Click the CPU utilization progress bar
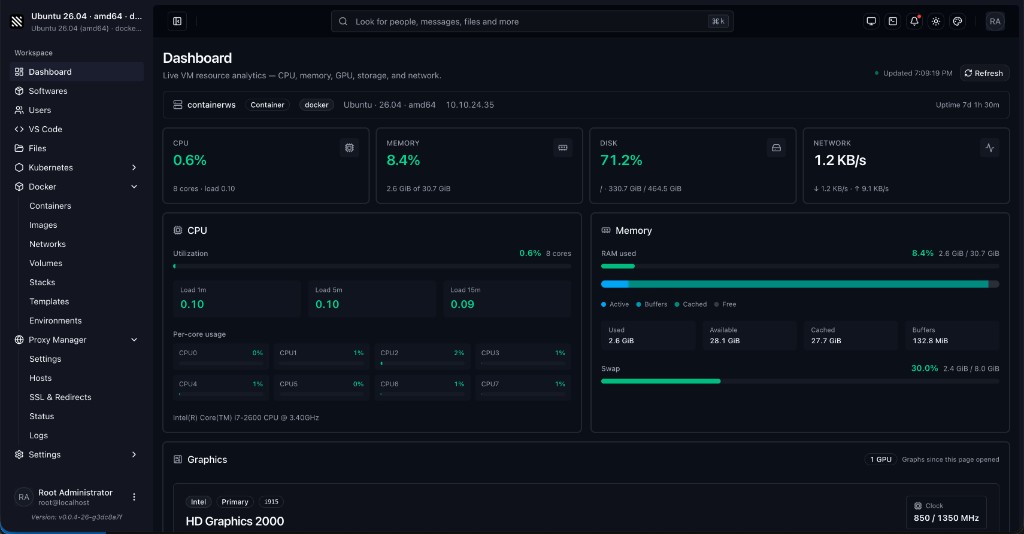 click(x=372, y=266)
